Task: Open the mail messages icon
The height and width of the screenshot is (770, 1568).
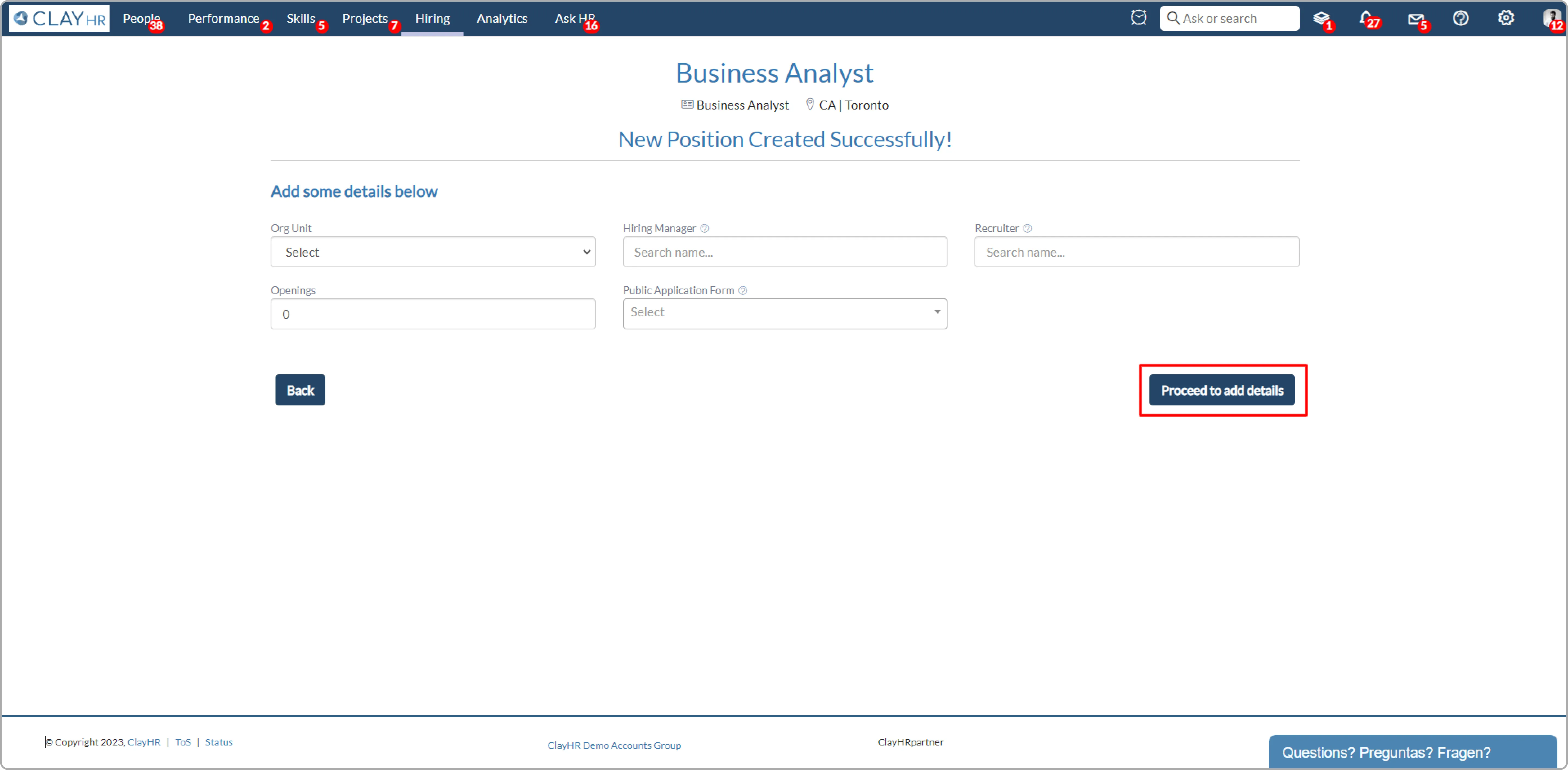Action: tap(1415, 18)
